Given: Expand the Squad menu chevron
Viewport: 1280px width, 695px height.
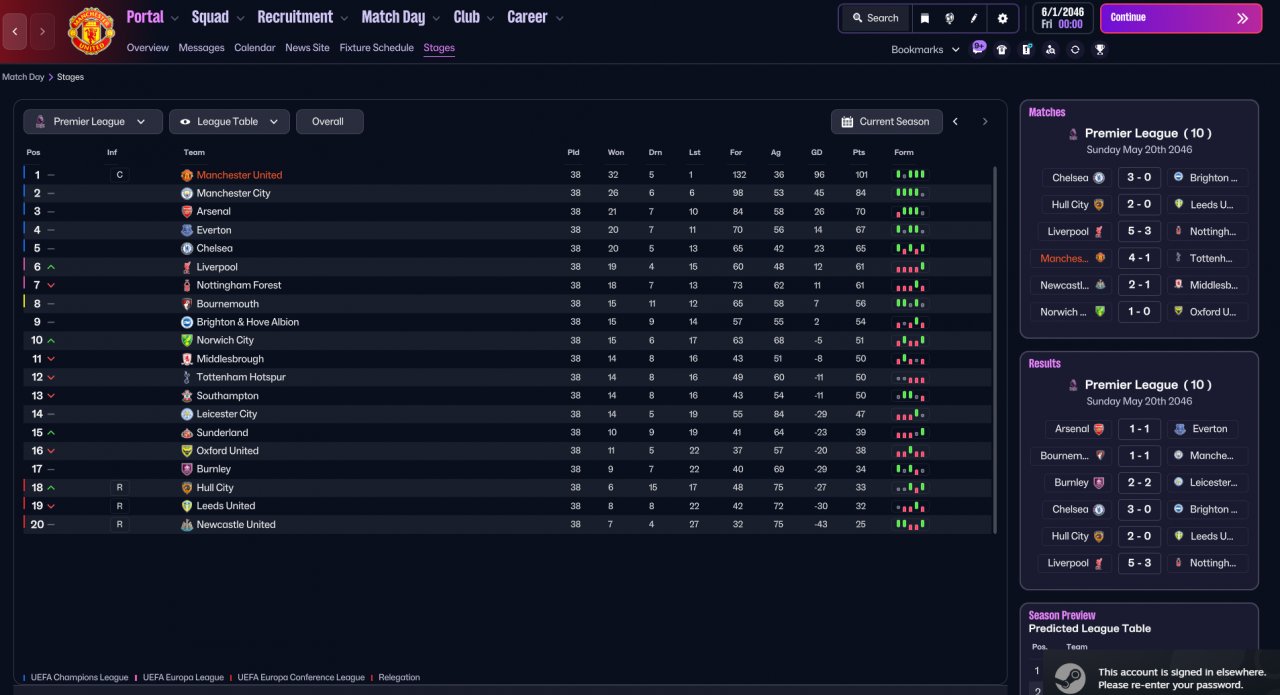Looking at the screenshot, I should point(240,18).
